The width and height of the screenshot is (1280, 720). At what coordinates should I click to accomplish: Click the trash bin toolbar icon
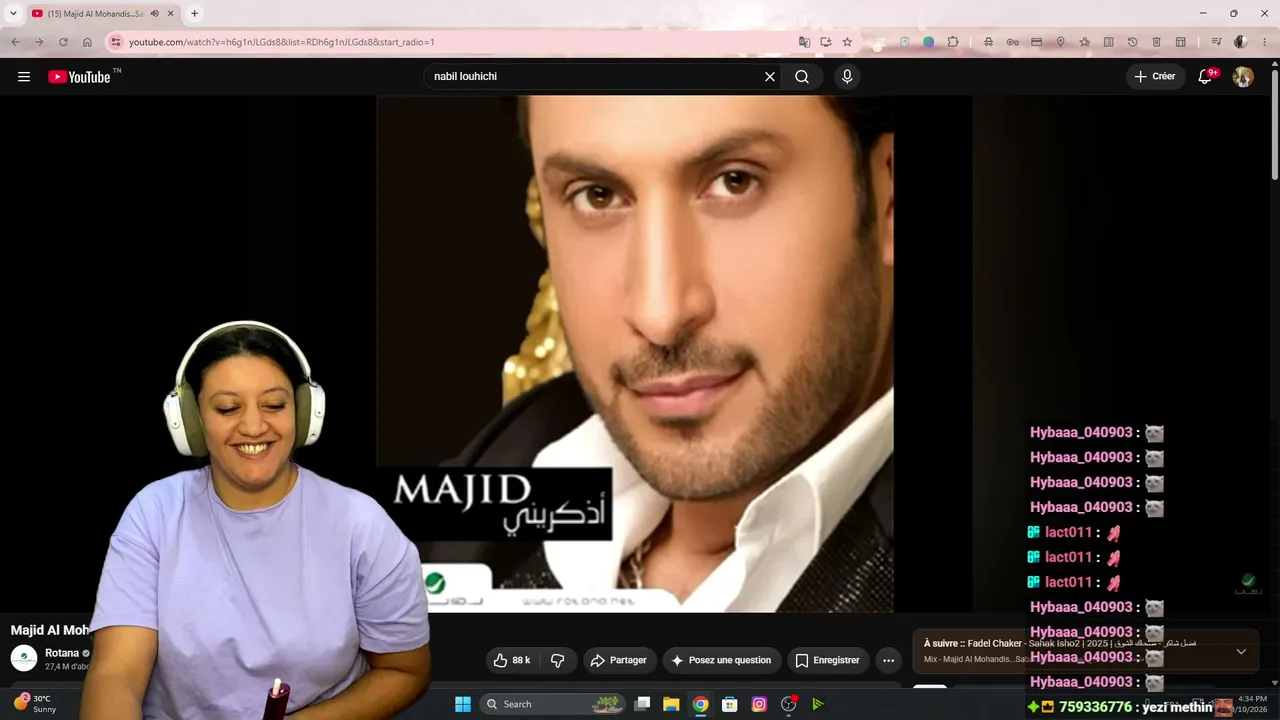click(x=1156, y=42)
